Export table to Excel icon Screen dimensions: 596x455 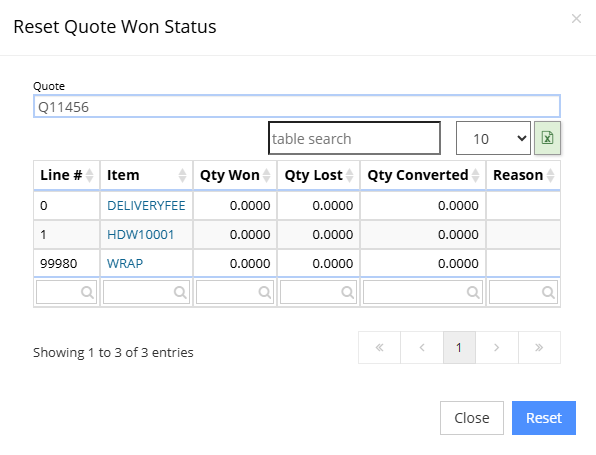point(547,138)
